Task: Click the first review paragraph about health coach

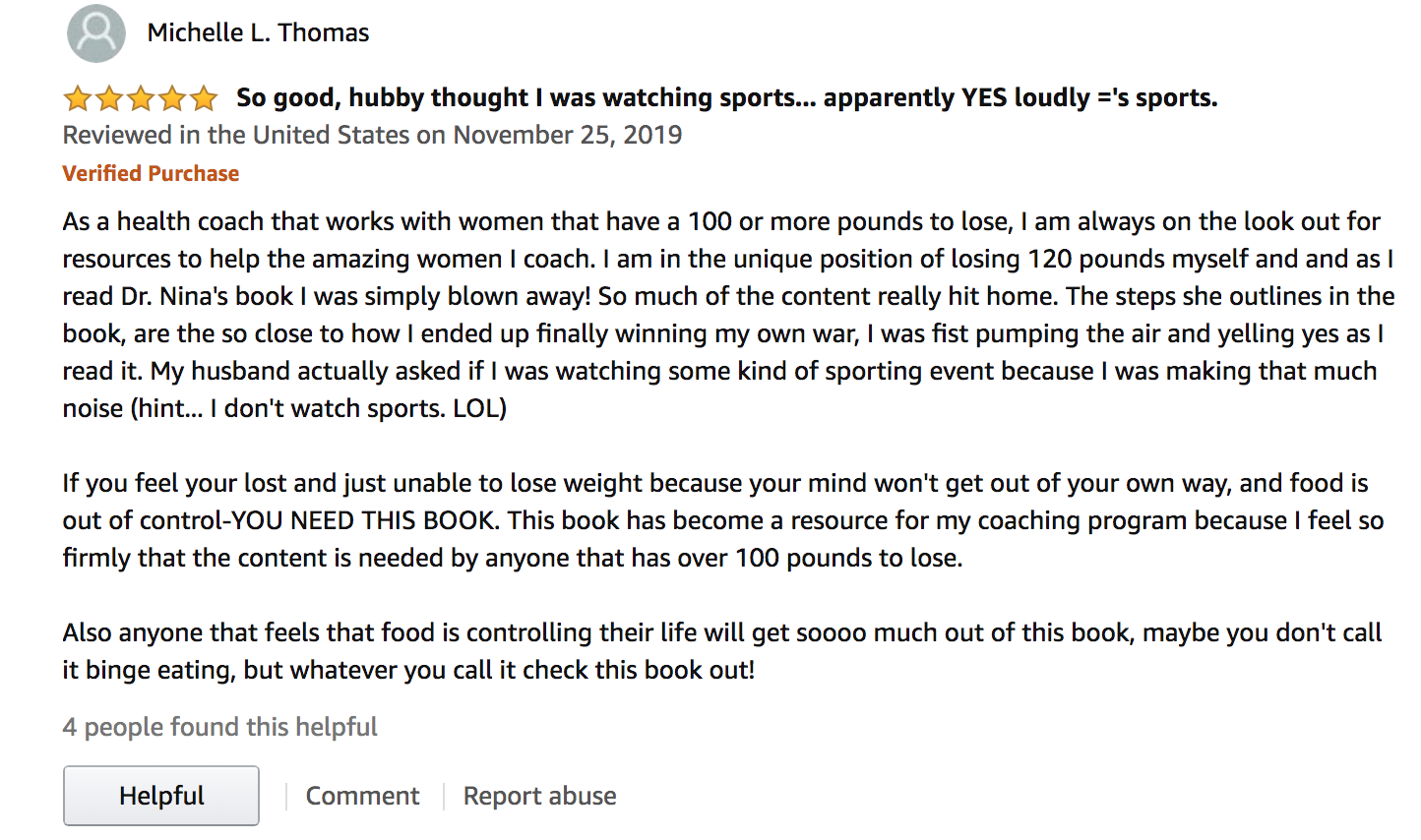Action: click(x=728, y=315)
